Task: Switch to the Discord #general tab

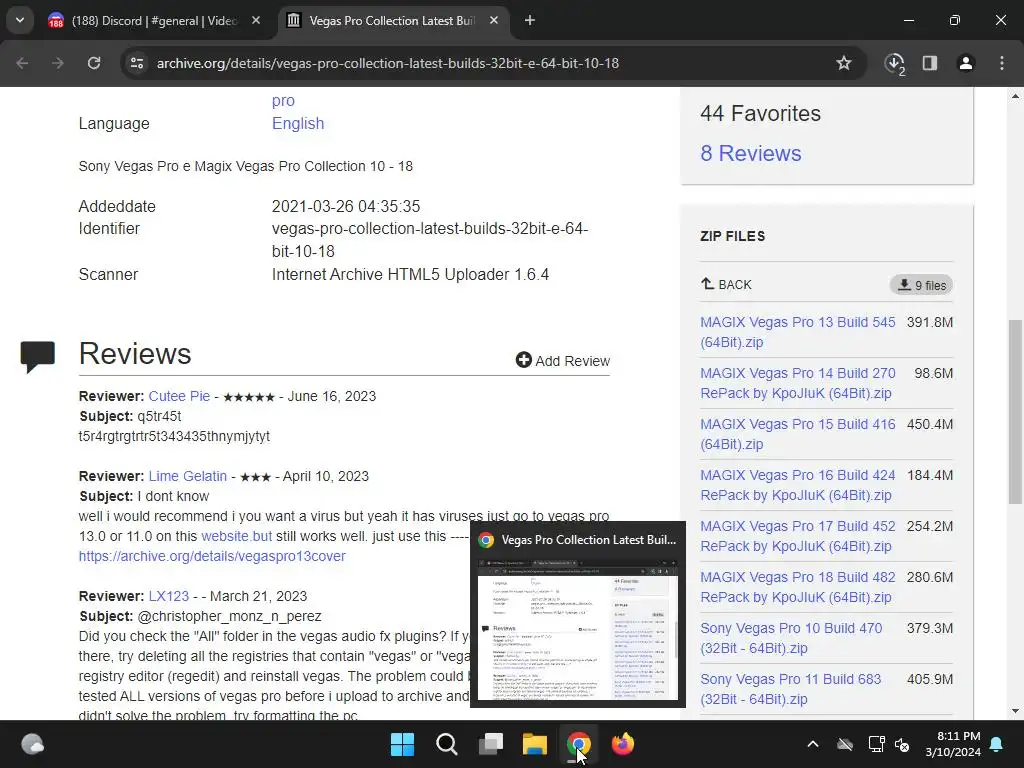Action: point(155,21)
